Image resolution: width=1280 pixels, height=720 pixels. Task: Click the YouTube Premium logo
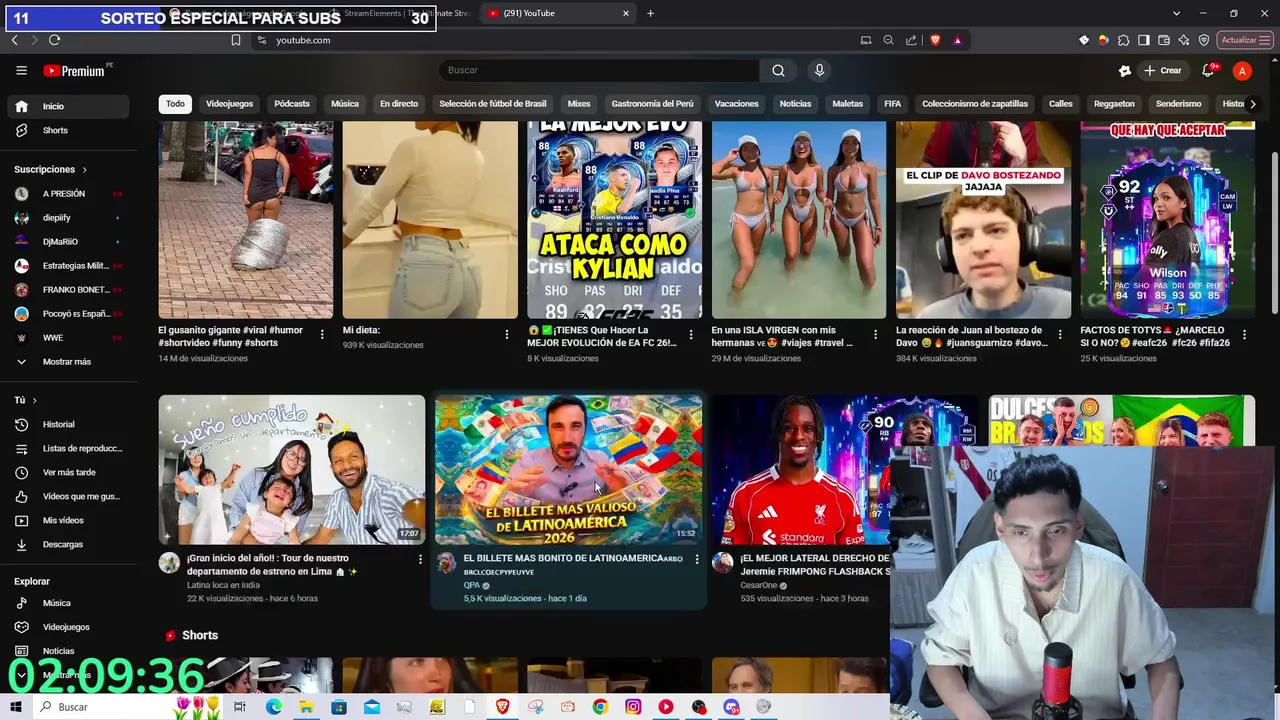click(74, 70)
